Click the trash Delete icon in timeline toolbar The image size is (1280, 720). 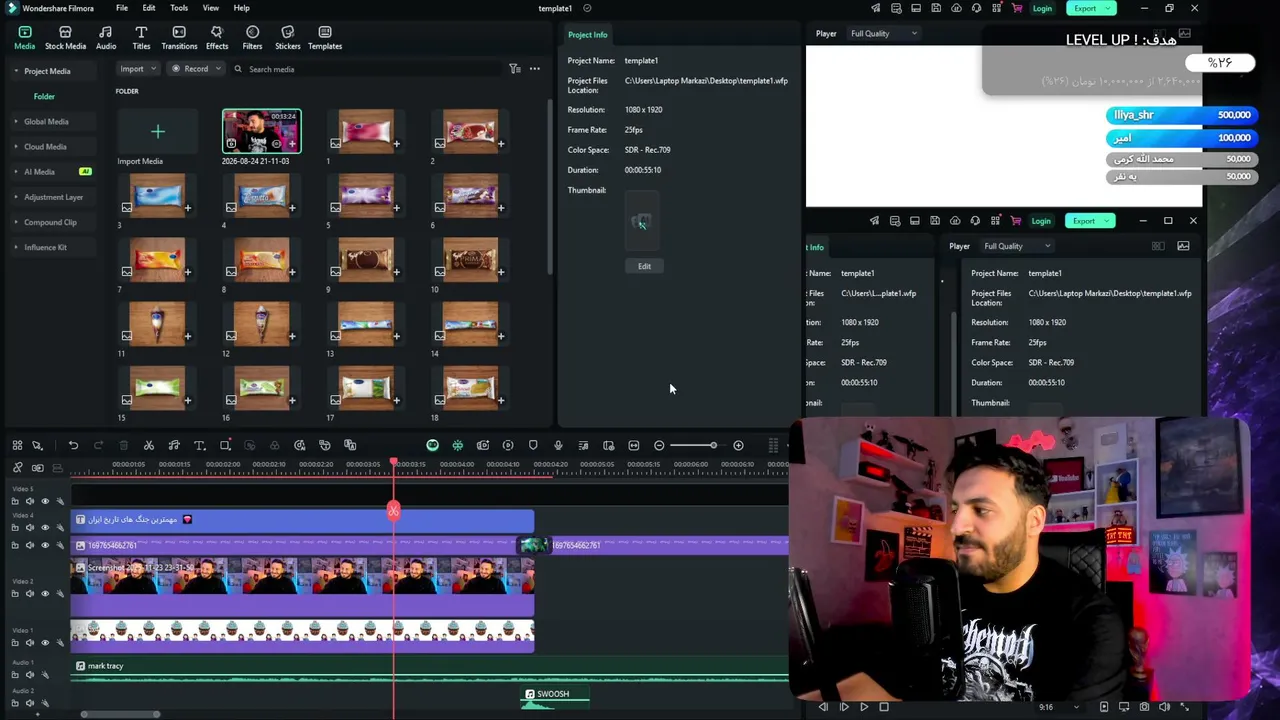(x=124, y=445)
